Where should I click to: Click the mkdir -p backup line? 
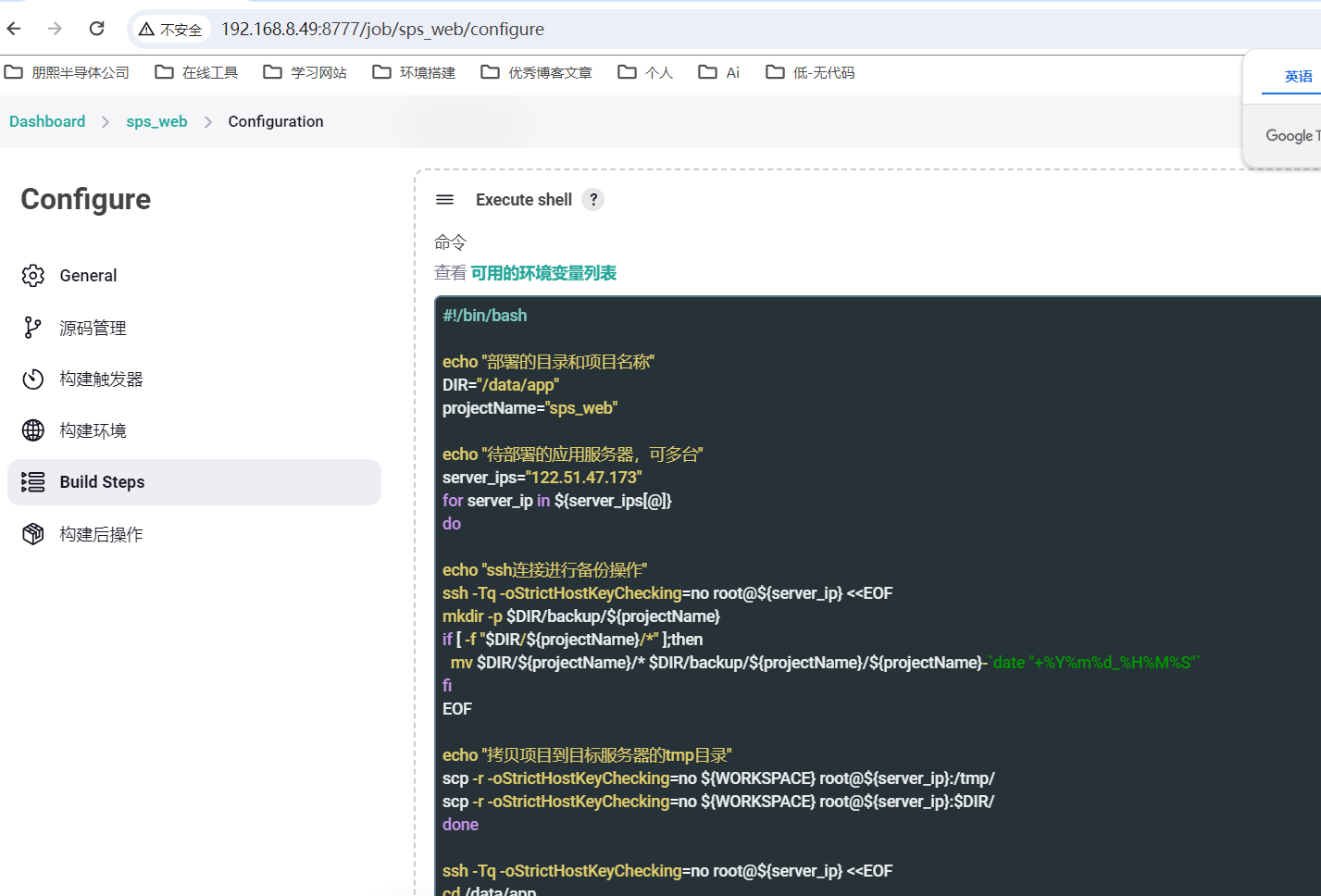coord(581,616)
